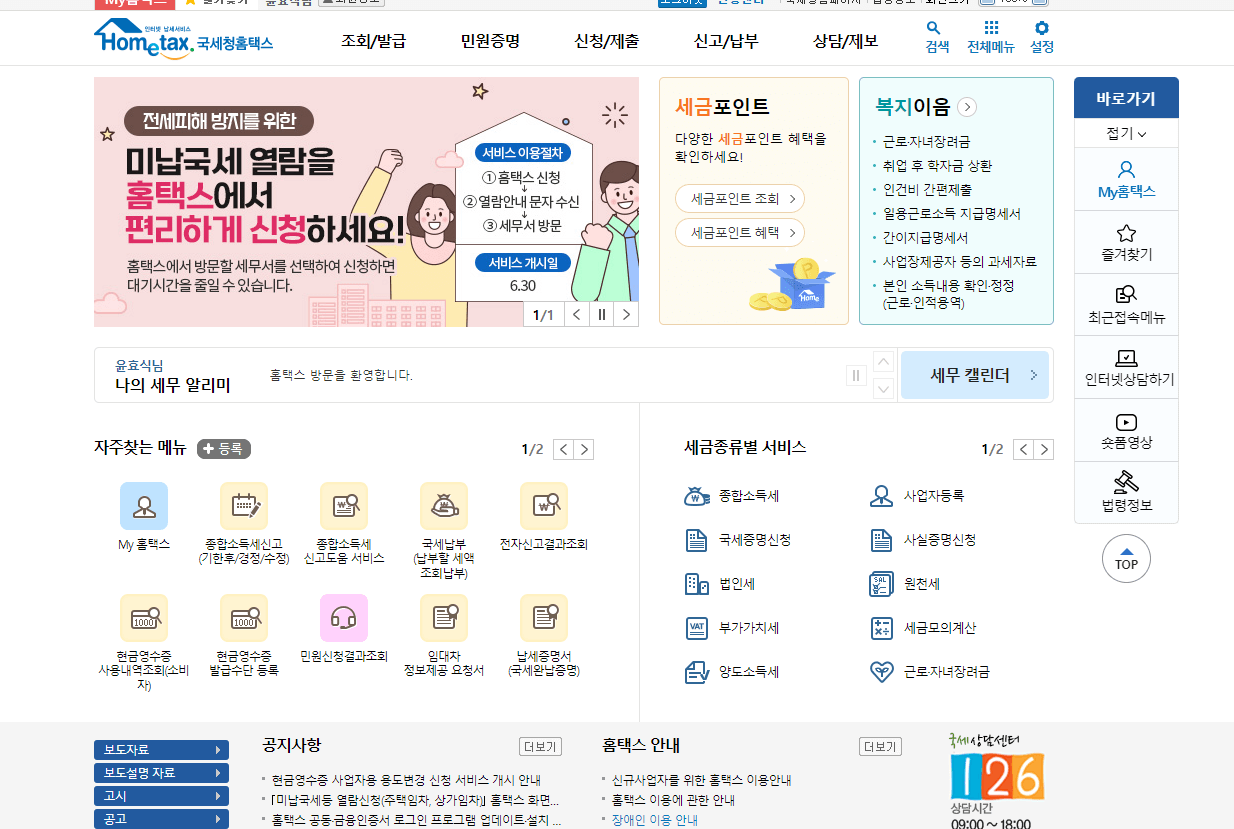Select the 종합소득세신고 income tax filing icon
This screenshot has width=1234, height=829.
click(x=244, y=506)
